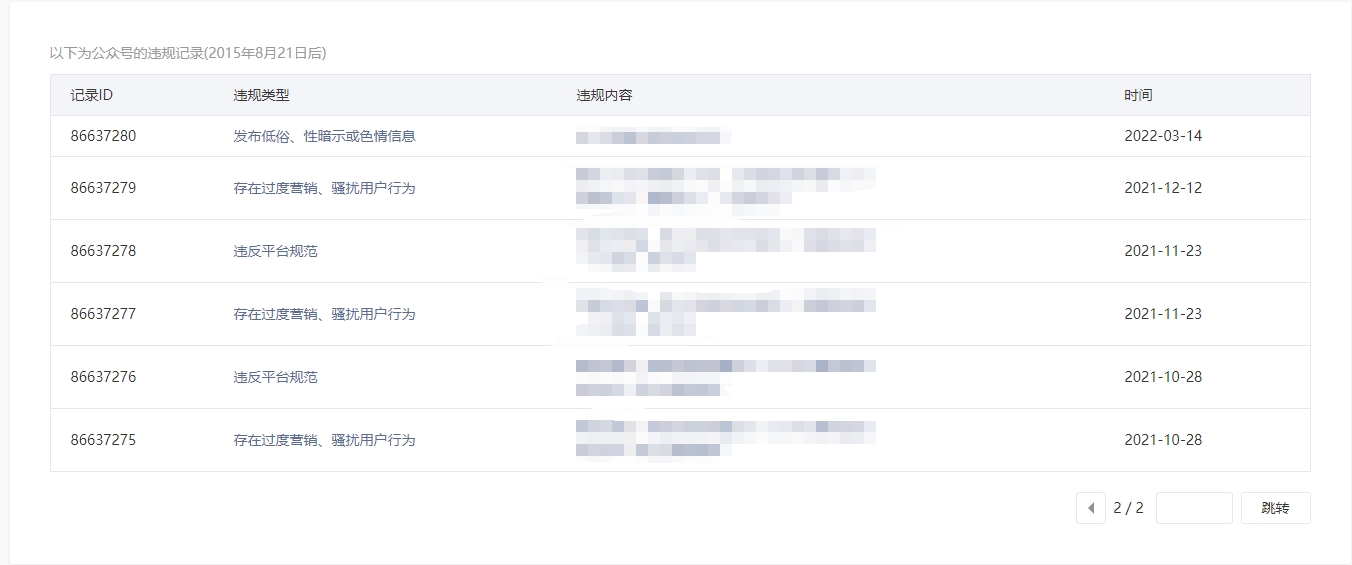This screenshot has width=1352, height=565.
Task: Click the 违规类型 column header
Action: pos(261,95)
